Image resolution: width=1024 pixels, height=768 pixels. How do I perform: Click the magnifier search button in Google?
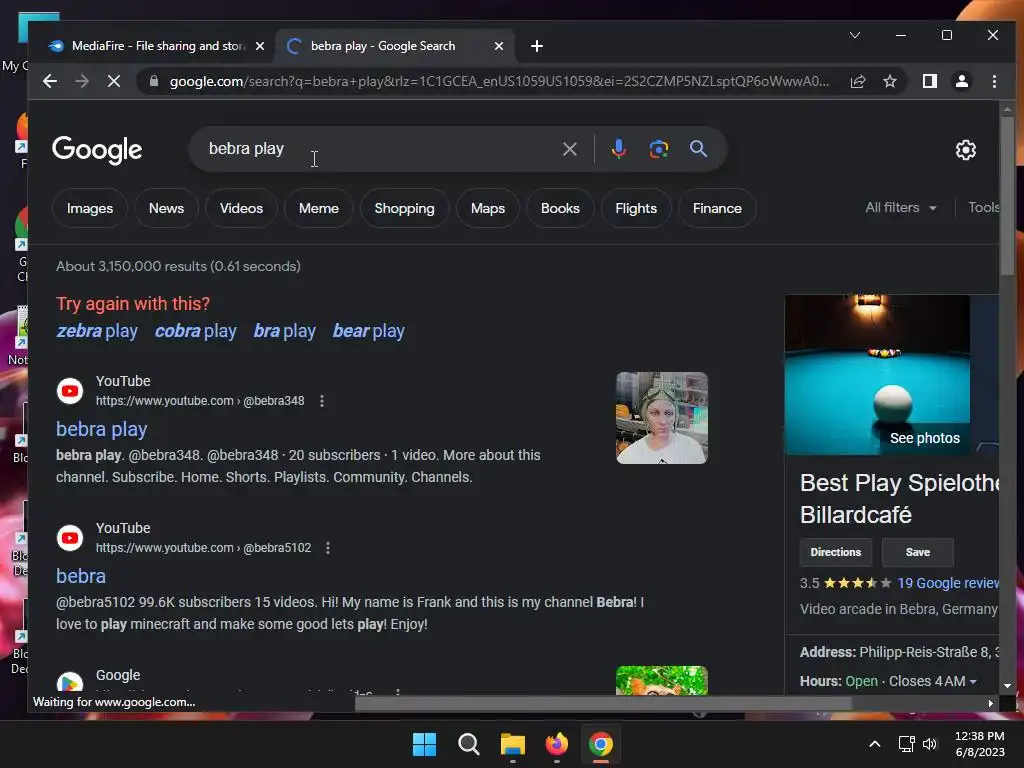click(698, 149)
